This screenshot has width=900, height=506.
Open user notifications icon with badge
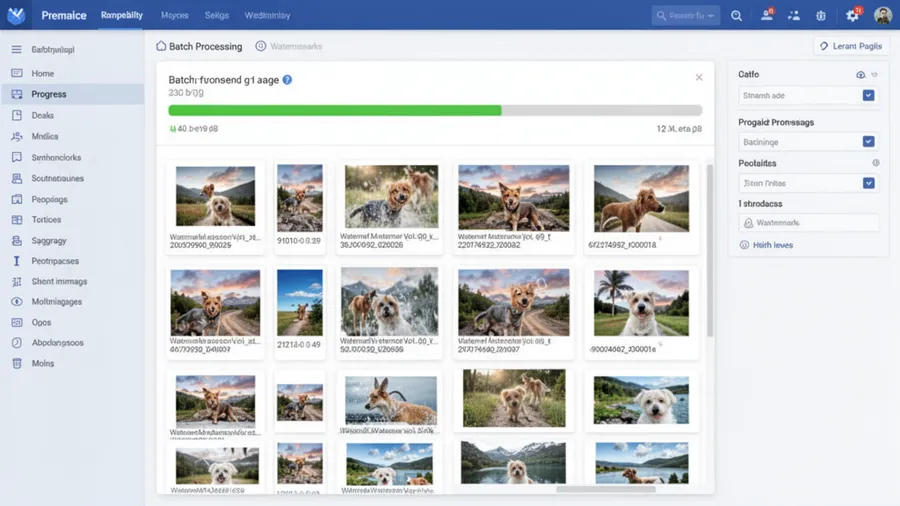(767, 15)
